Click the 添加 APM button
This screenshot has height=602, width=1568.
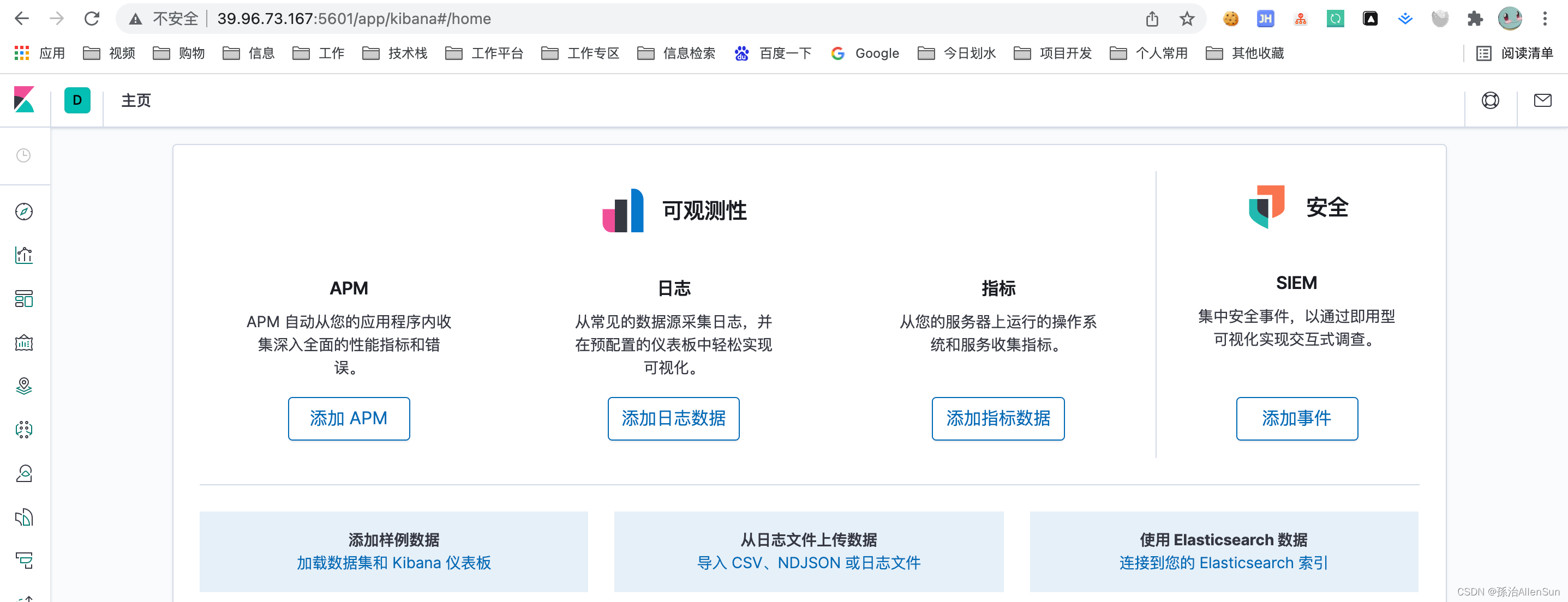348,418
